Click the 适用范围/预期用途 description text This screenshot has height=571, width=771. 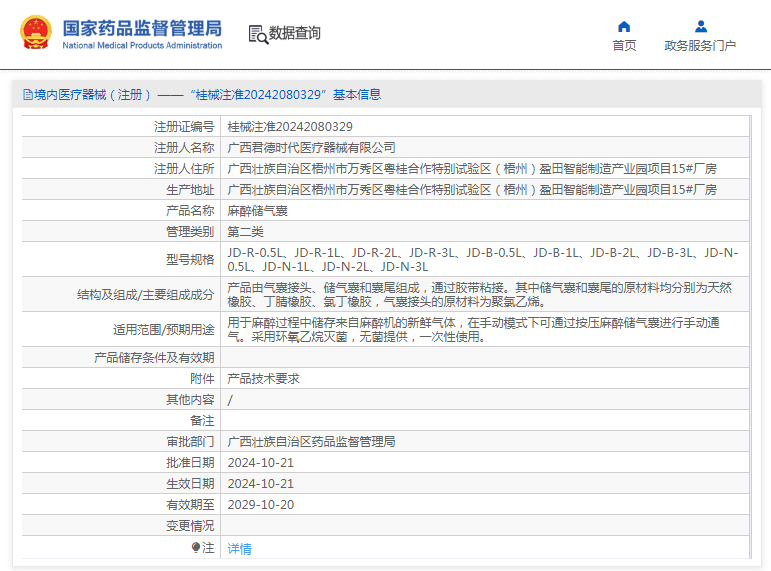pos(474,330)
